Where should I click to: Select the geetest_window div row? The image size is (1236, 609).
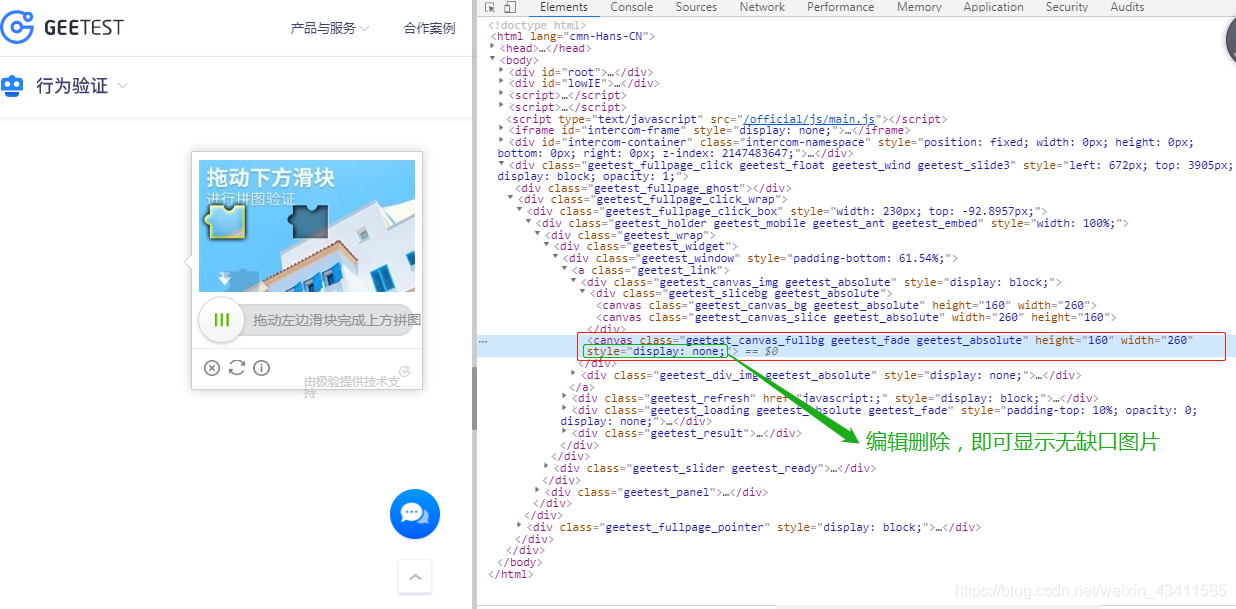[x=761, y=258]
